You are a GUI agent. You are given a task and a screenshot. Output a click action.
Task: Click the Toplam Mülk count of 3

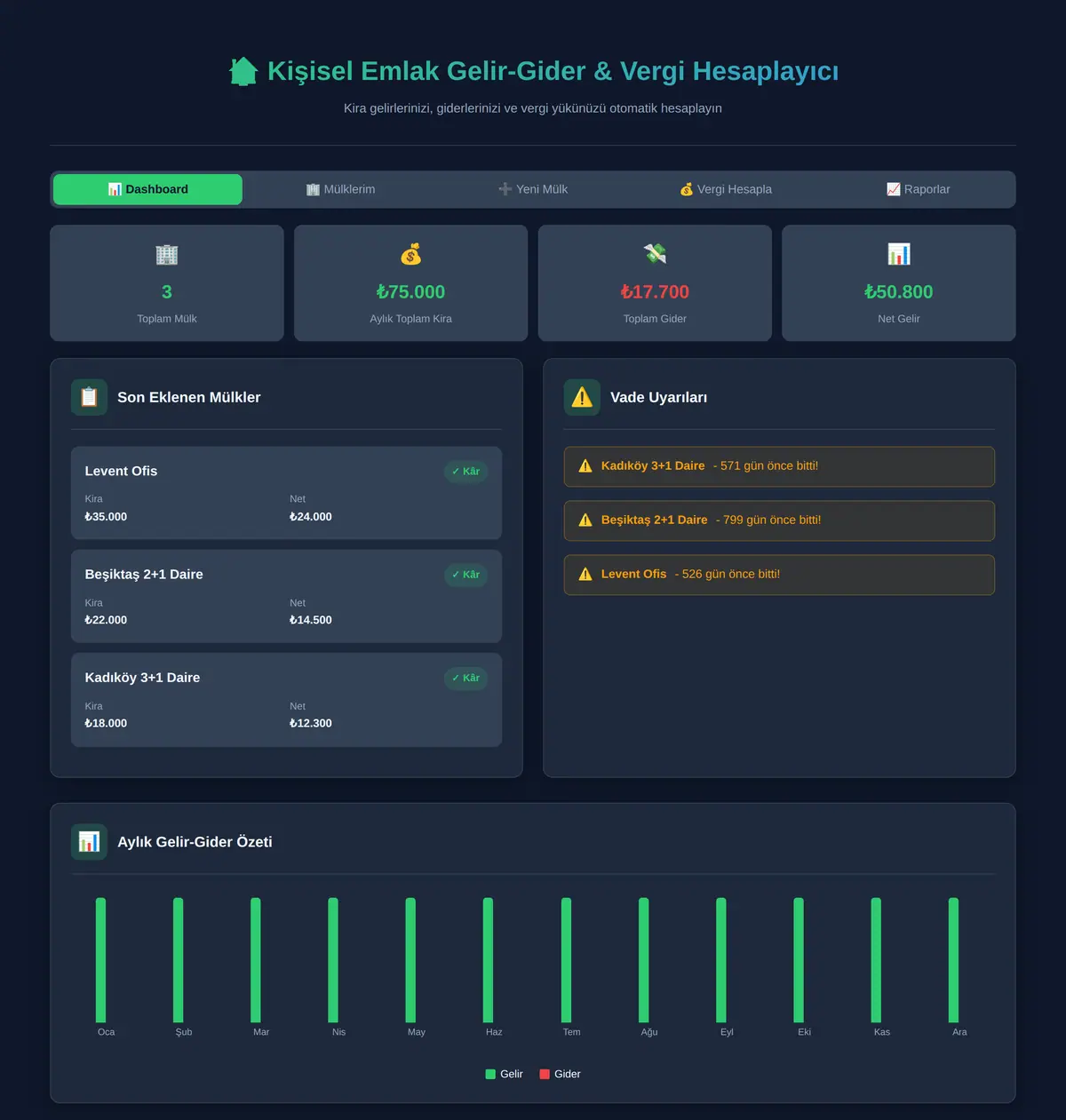click(167, 291)
